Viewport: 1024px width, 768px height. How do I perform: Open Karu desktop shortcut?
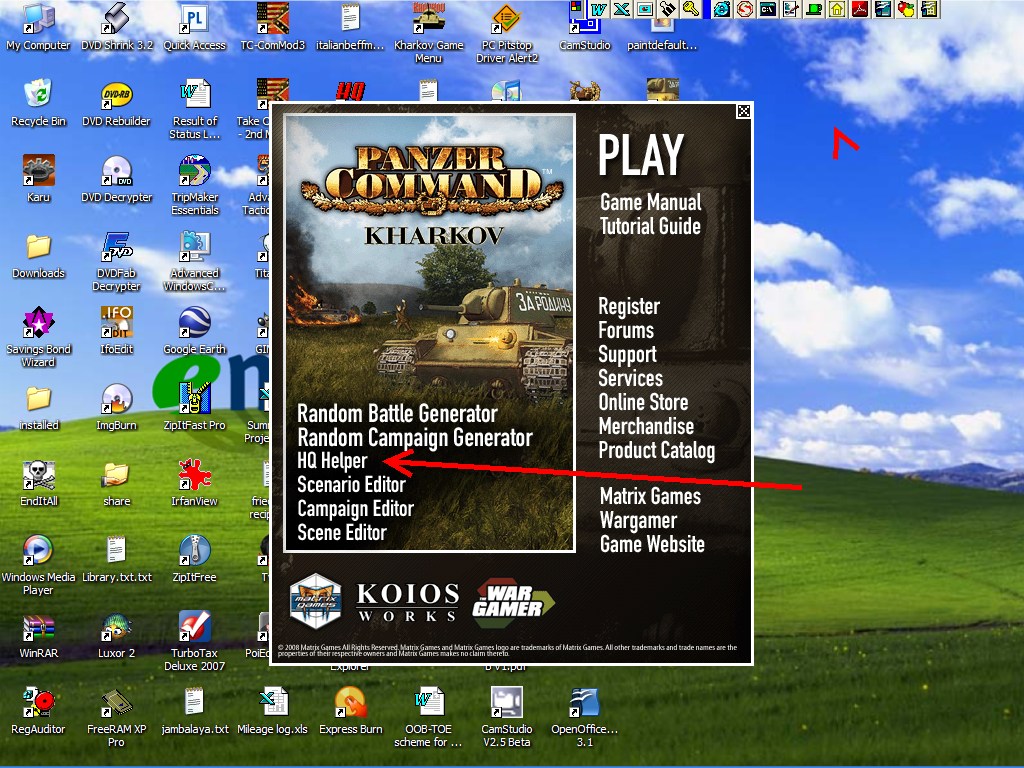point(38,179)
